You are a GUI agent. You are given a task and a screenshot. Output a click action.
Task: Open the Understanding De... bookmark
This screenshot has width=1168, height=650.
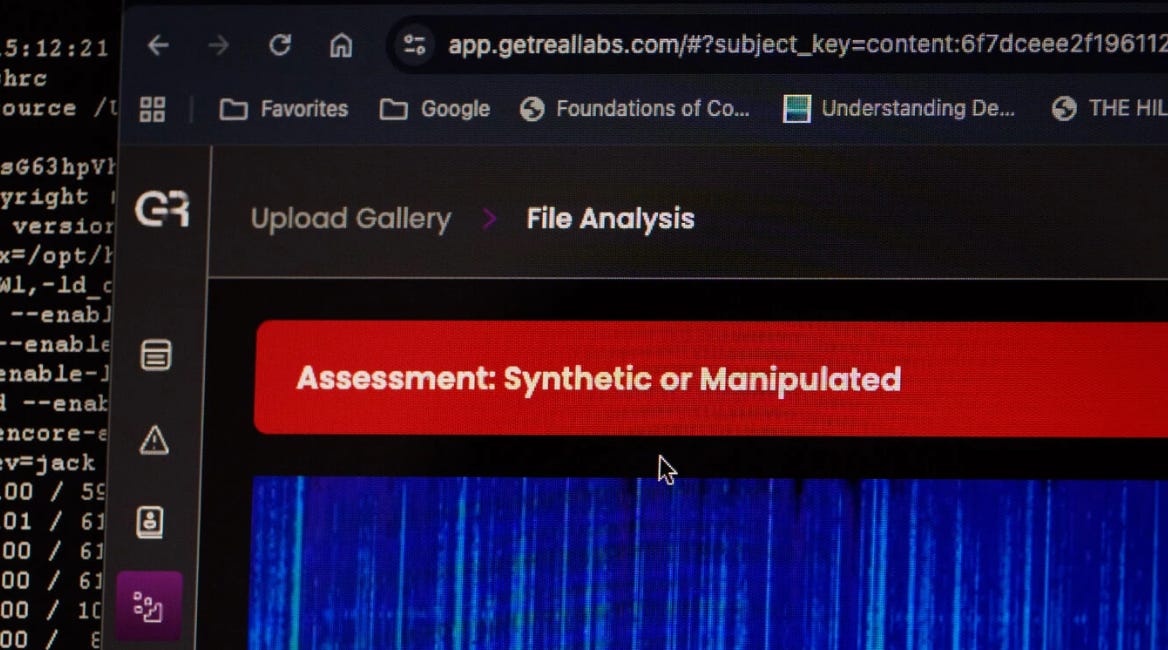click(x=899, y=109)
